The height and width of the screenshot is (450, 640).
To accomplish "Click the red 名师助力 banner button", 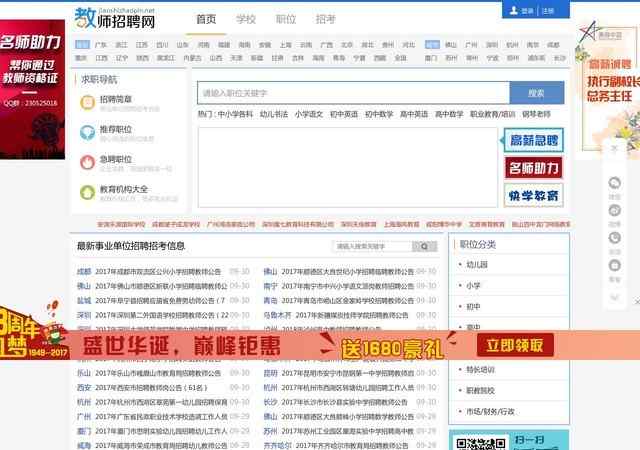I will pyautogui.click(x=534, y=168).
